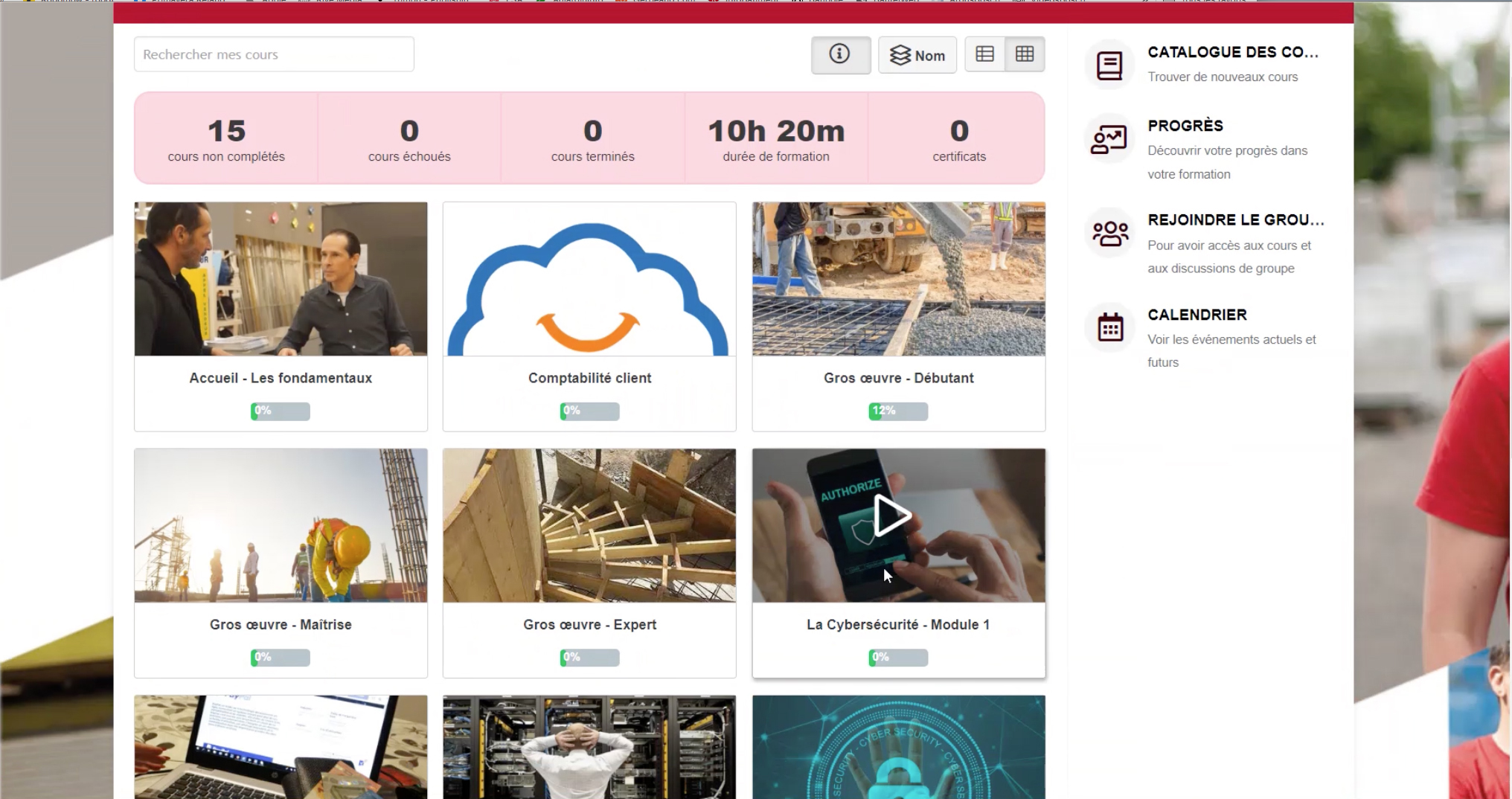Open Gros œuvre - Débutant course image
The height and width of the screenshot is (799, 1512).
(x=898, y=279)
